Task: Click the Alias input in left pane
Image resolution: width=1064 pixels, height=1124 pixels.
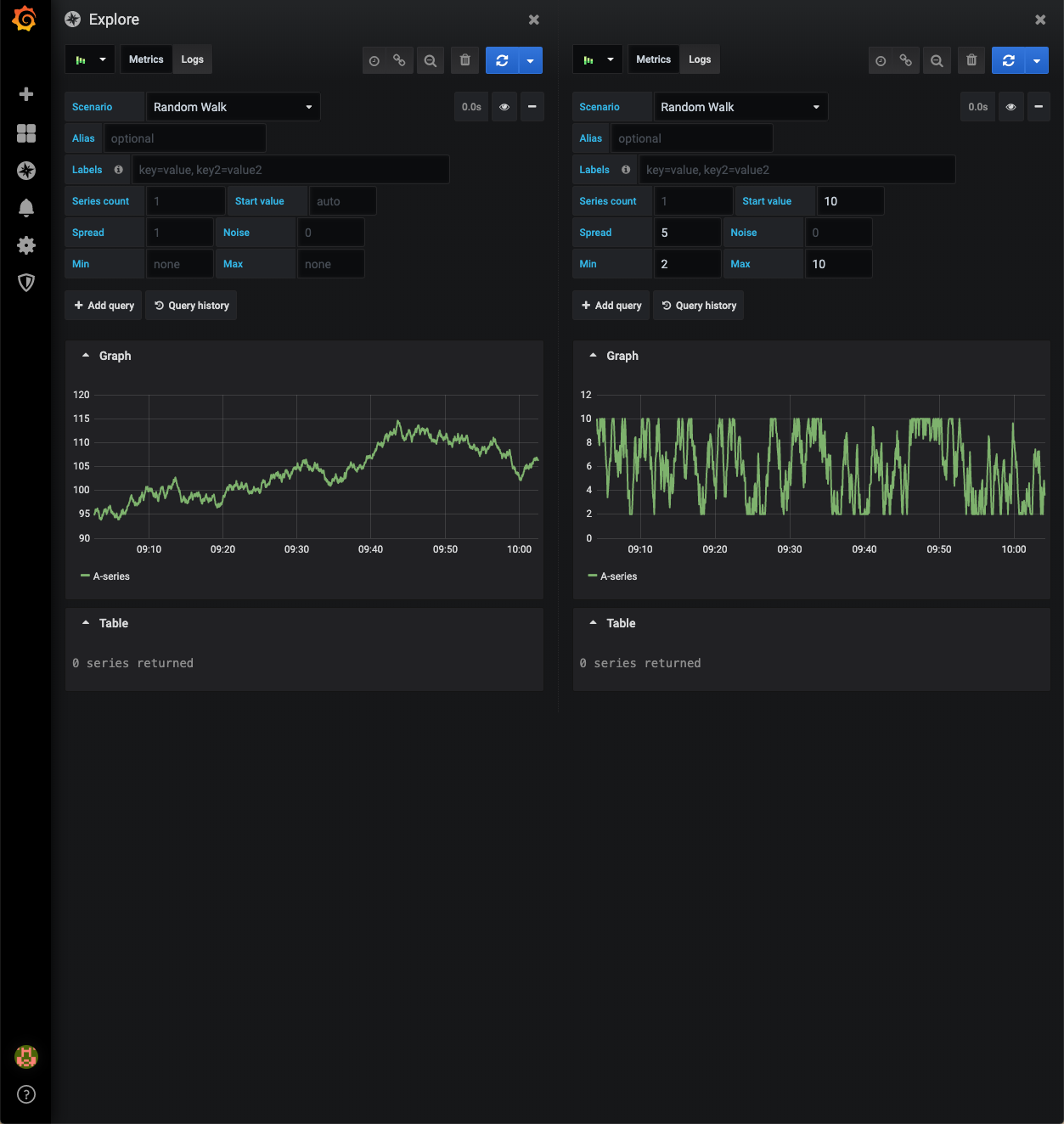Action: tap(184, 138)
